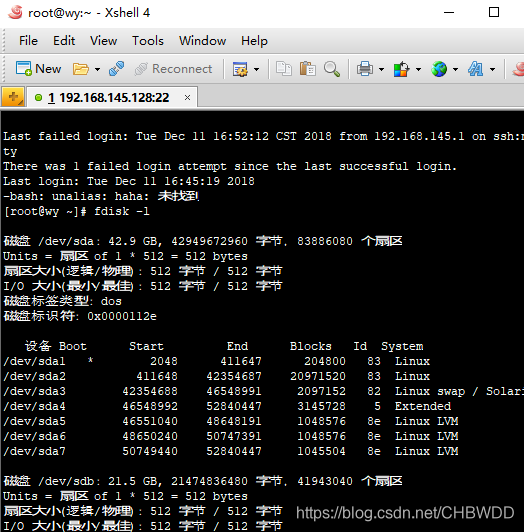Click the disk identifier 0x0000112e

122,316
